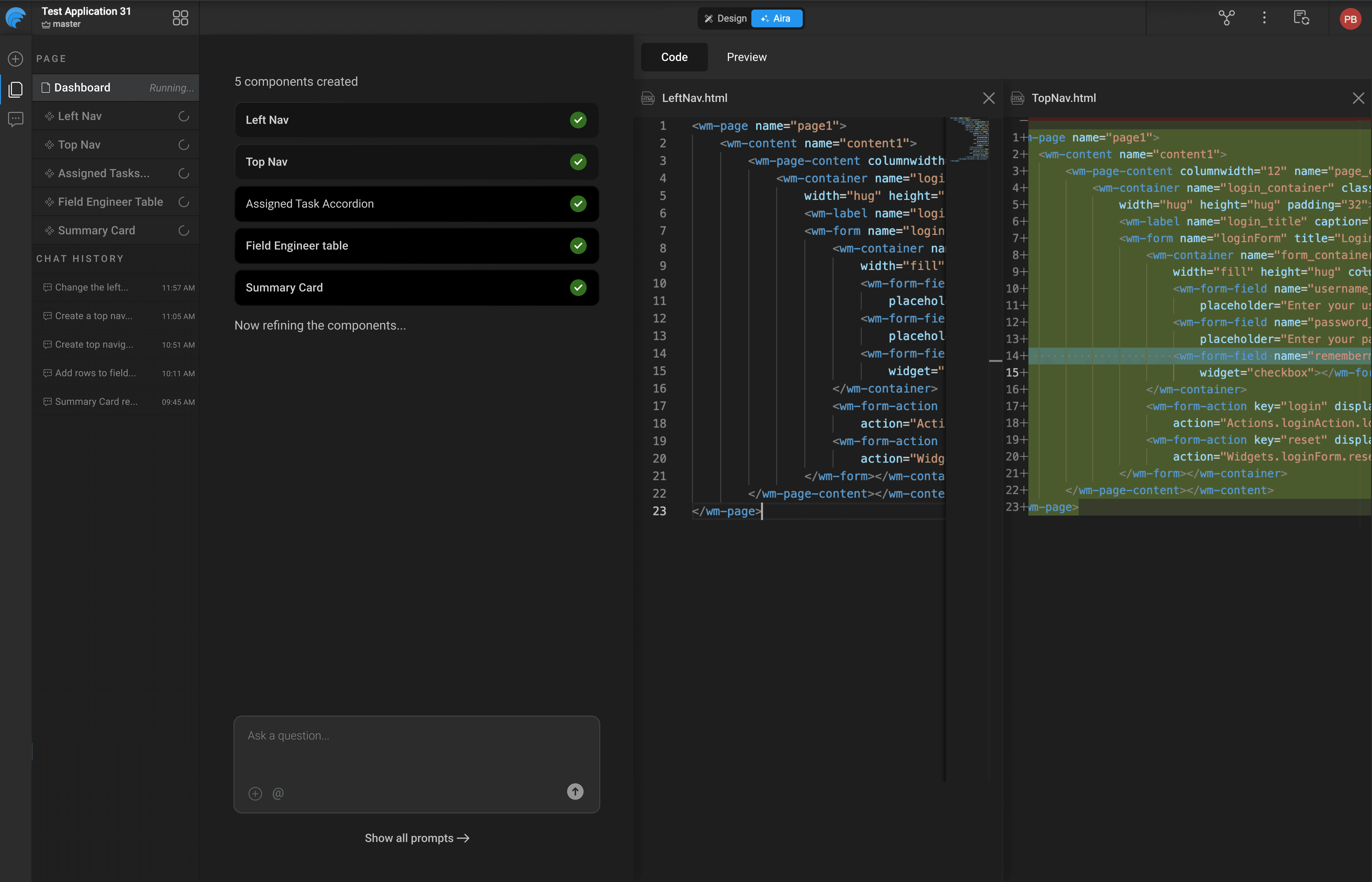The width and height of the screenshot is (1372, 882).
Task: Send the chat message with arrow button
Action: [575, 792]
